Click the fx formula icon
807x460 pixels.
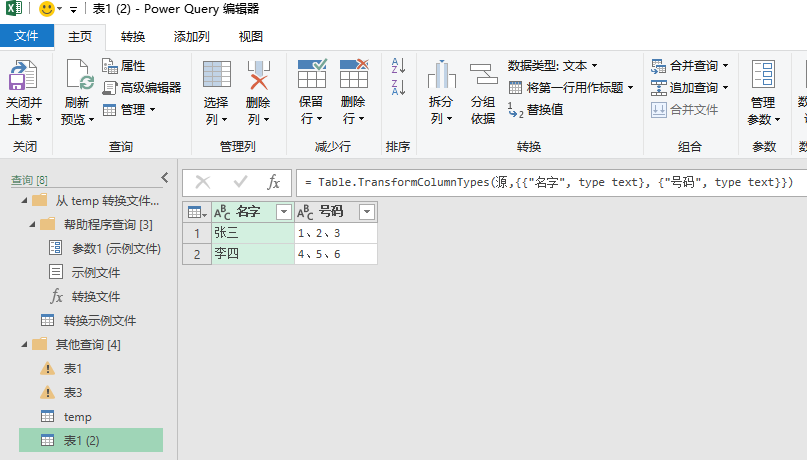(x=273, y=182)
